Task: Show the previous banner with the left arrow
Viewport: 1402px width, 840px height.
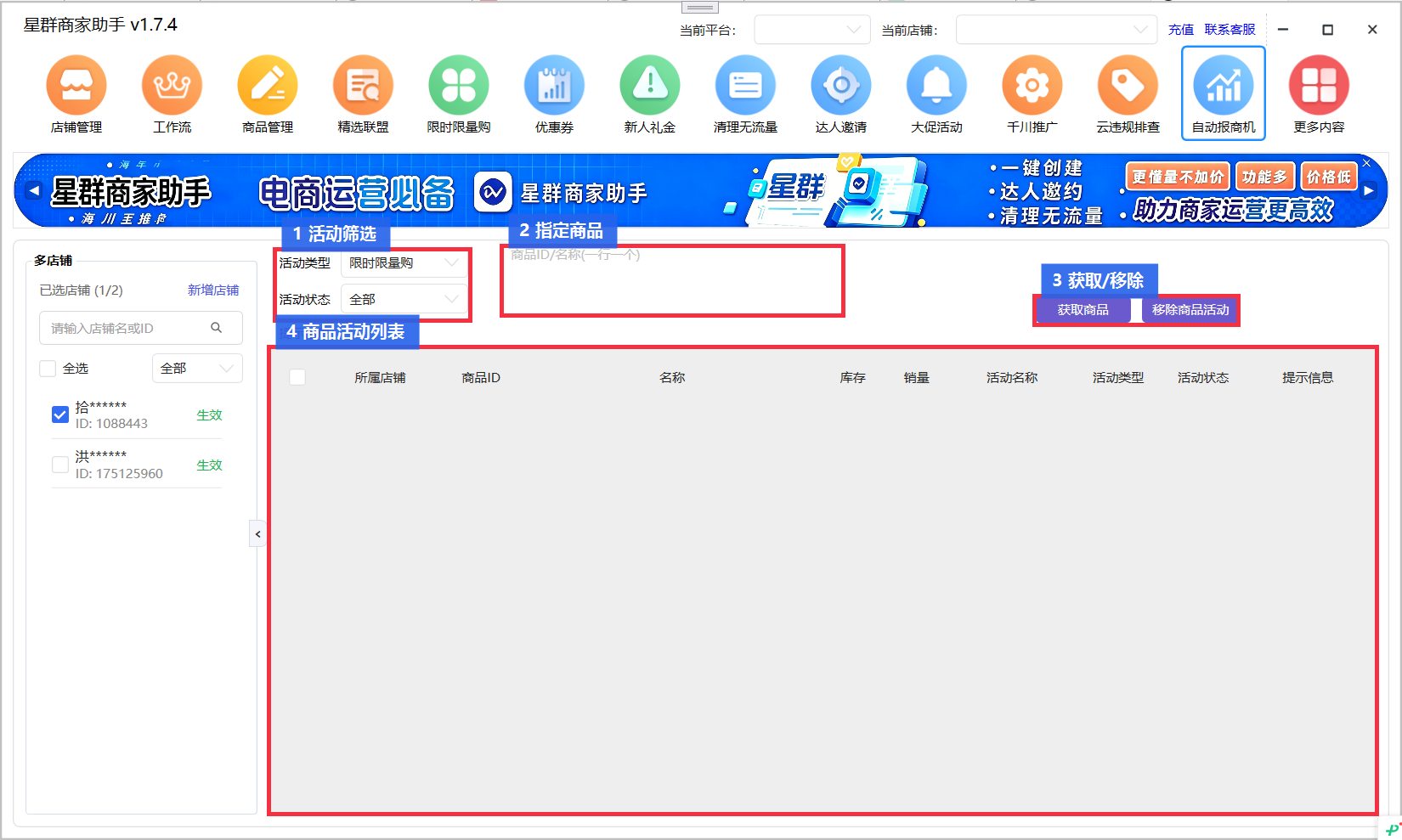Action: tap(34, 190)
